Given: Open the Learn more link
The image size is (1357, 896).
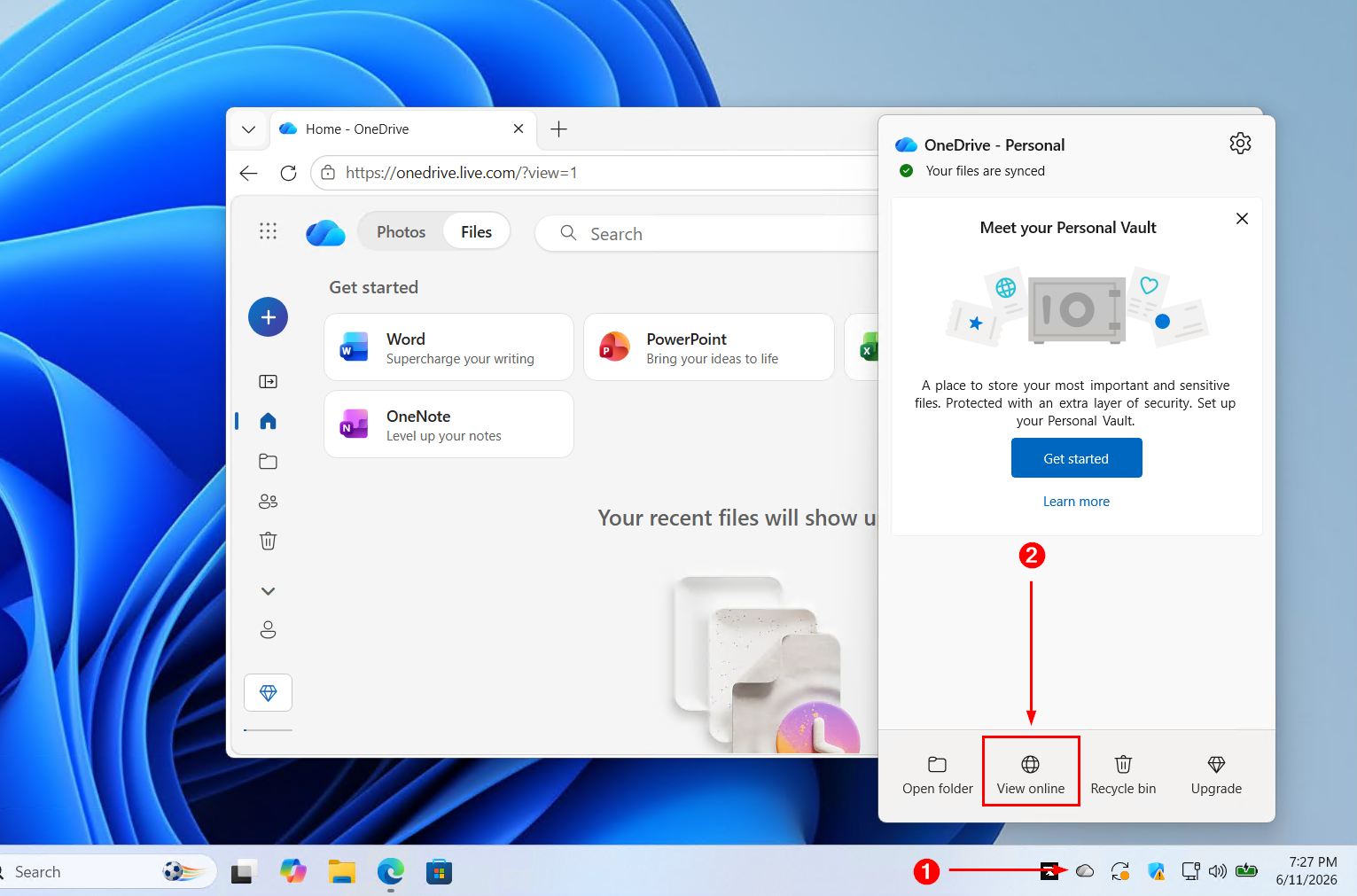Looking at the screenshot, I should click(x=1076, y=502).
